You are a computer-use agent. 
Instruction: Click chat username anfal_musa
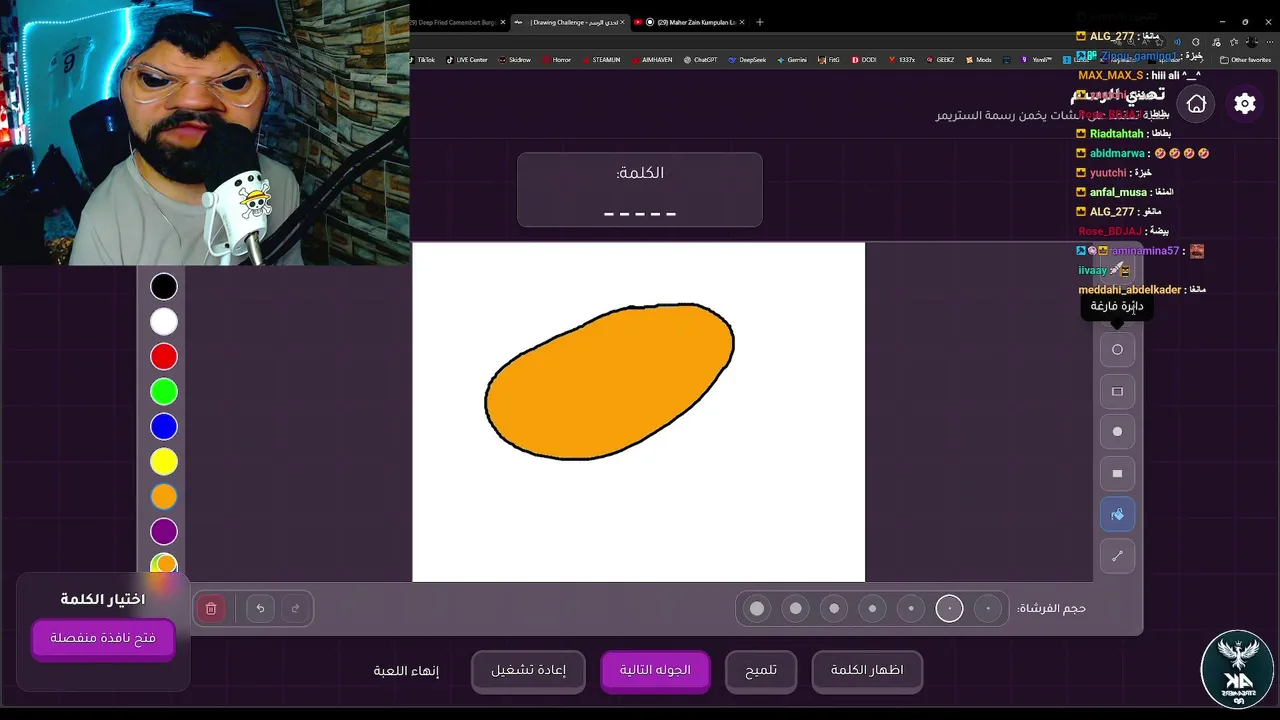click(1118, 192)
